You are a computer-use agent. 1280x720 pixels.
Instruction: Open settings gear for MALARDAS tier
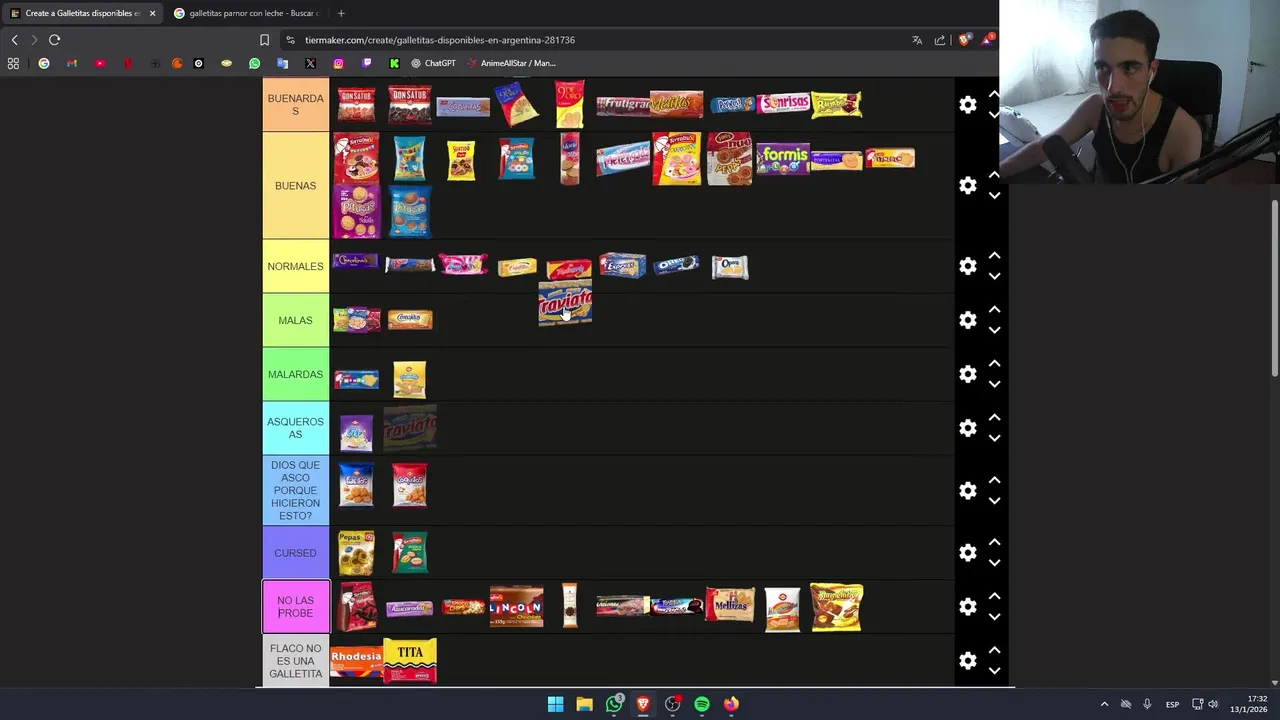[x=967, y=375]
